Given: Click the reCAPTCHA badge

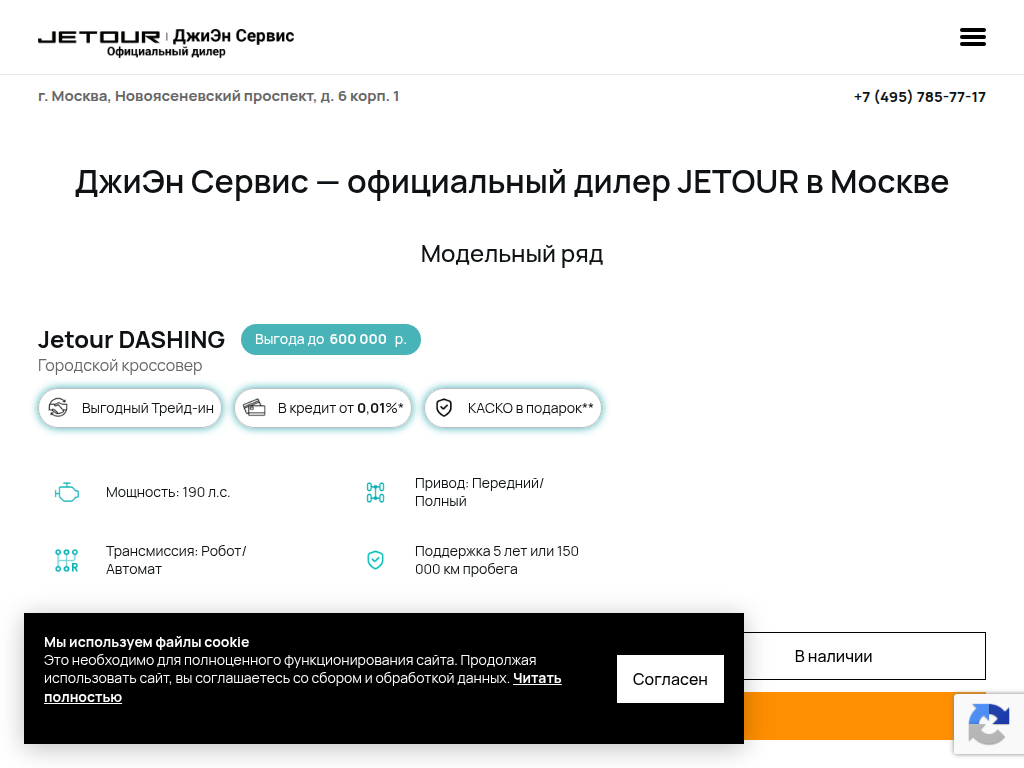Looking at the screenshot, I should click(989, 724).
